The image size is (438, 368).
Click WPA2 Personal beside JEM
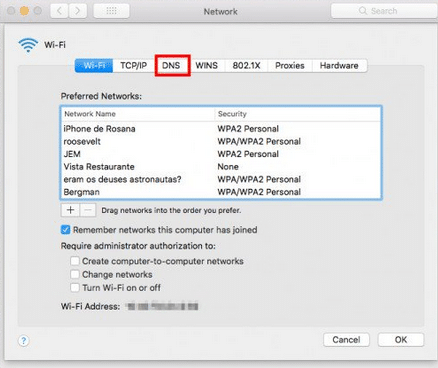coord(248,154)
